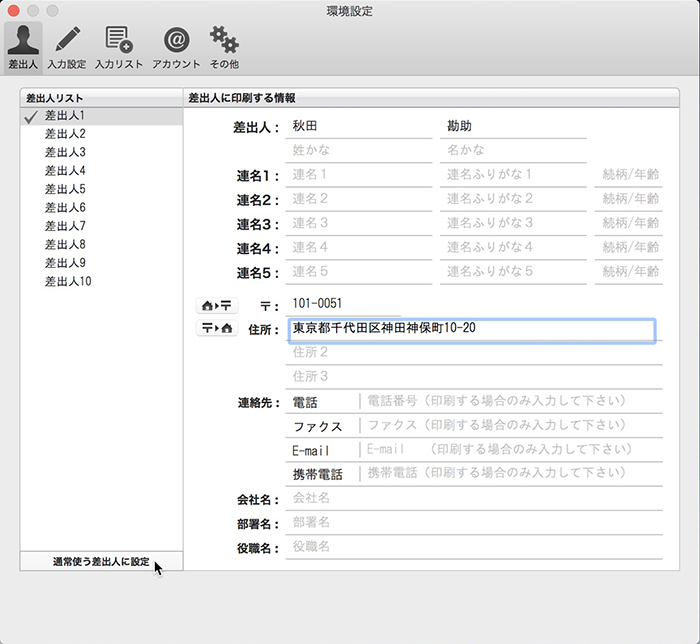
Task: Click postal-code-to-address conversion icon
Action: tap(216, 328)
